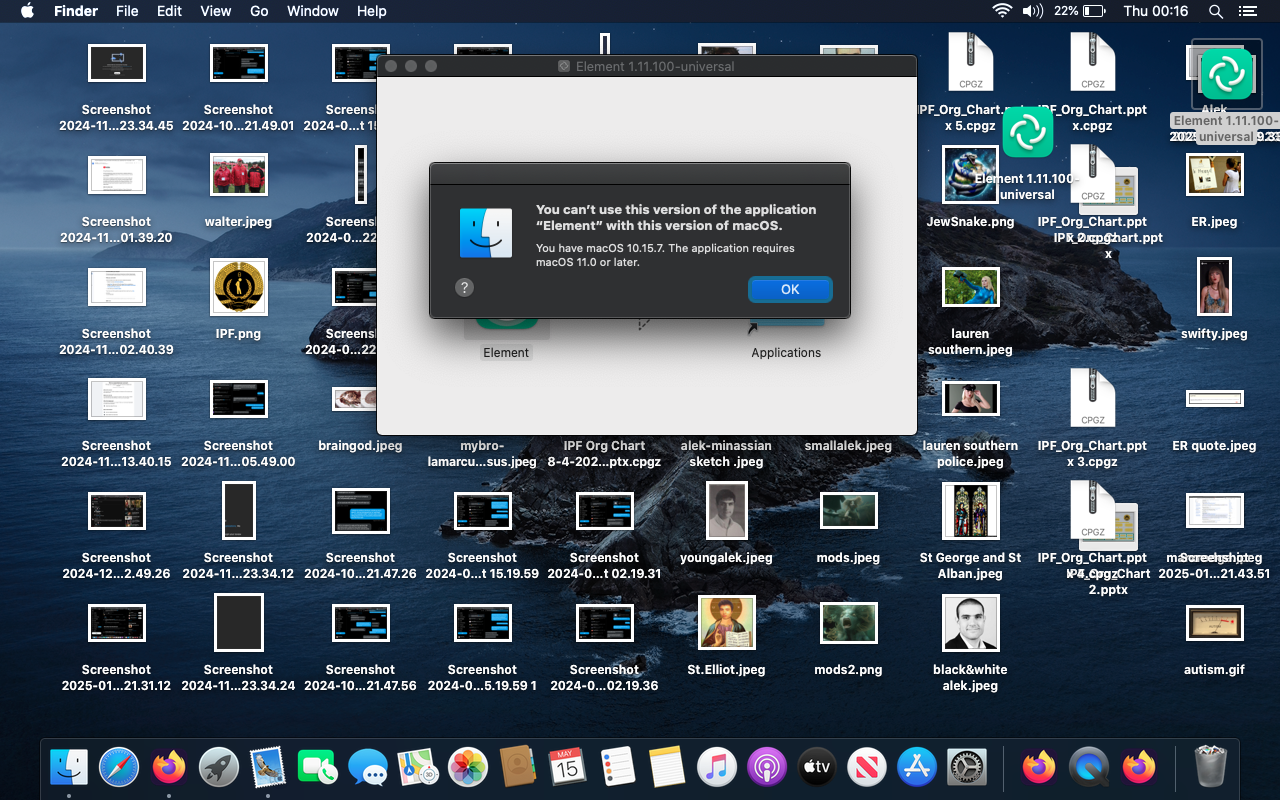Open Spotlight search from the menu bar
This screenshot has height=800, width=1280.
coord(1216,11)
